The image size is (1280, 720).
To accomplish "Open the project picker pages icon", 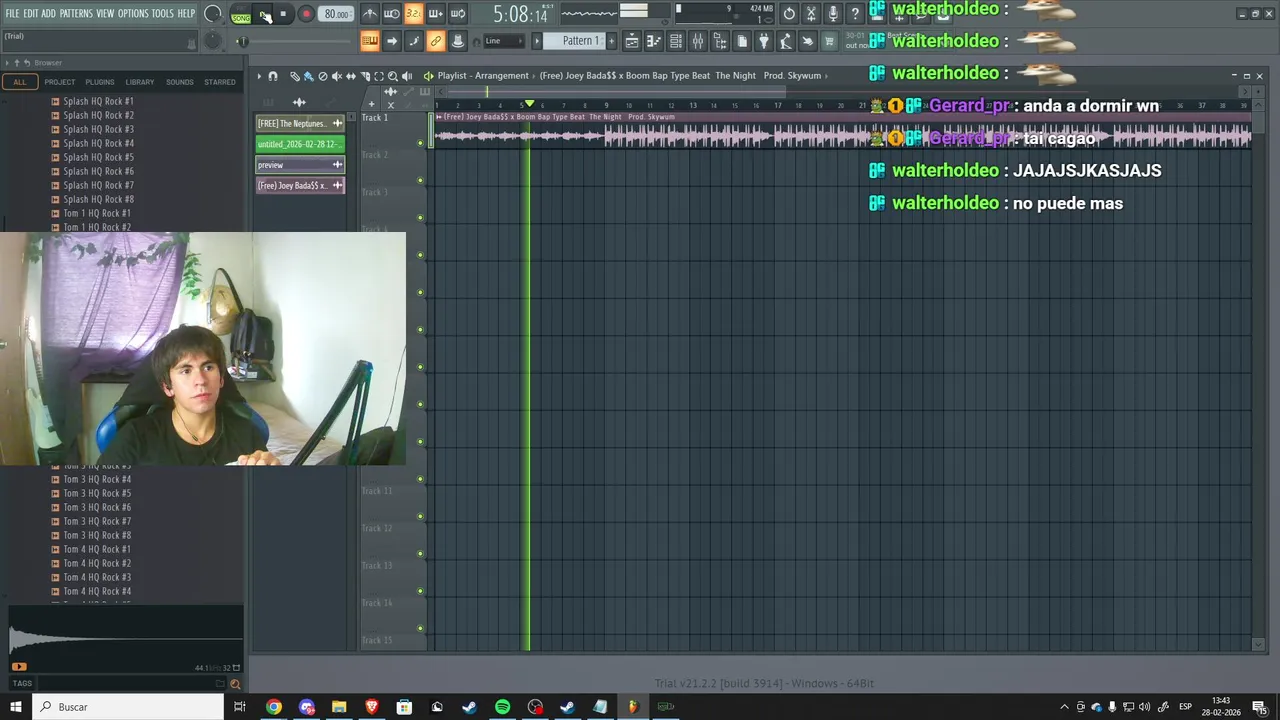I will (742, 41).
